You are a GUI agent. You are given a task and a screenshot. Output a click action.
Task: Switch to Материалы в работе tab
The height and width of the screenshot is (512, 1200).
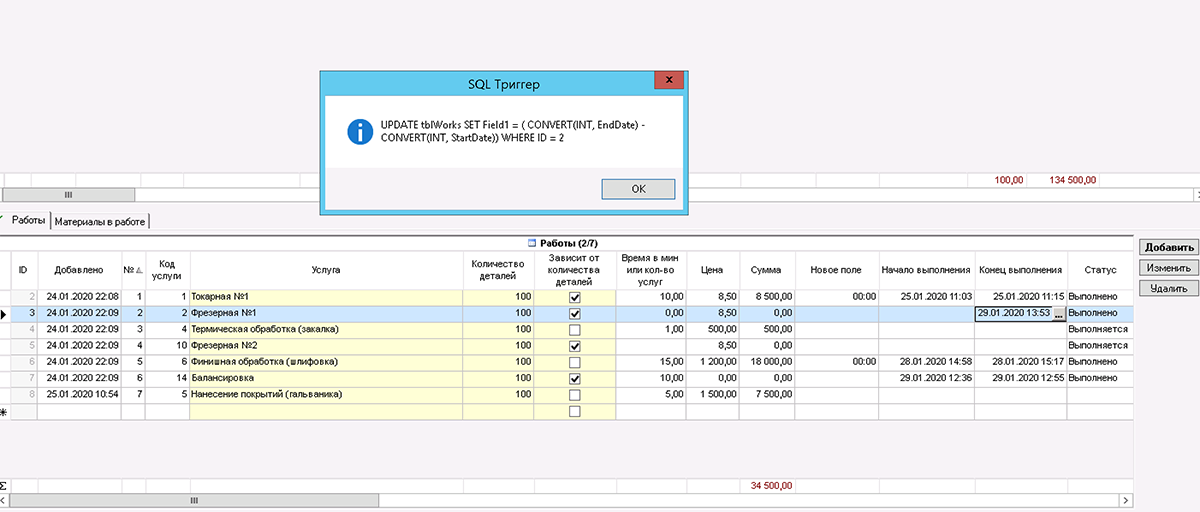point(100,221)
